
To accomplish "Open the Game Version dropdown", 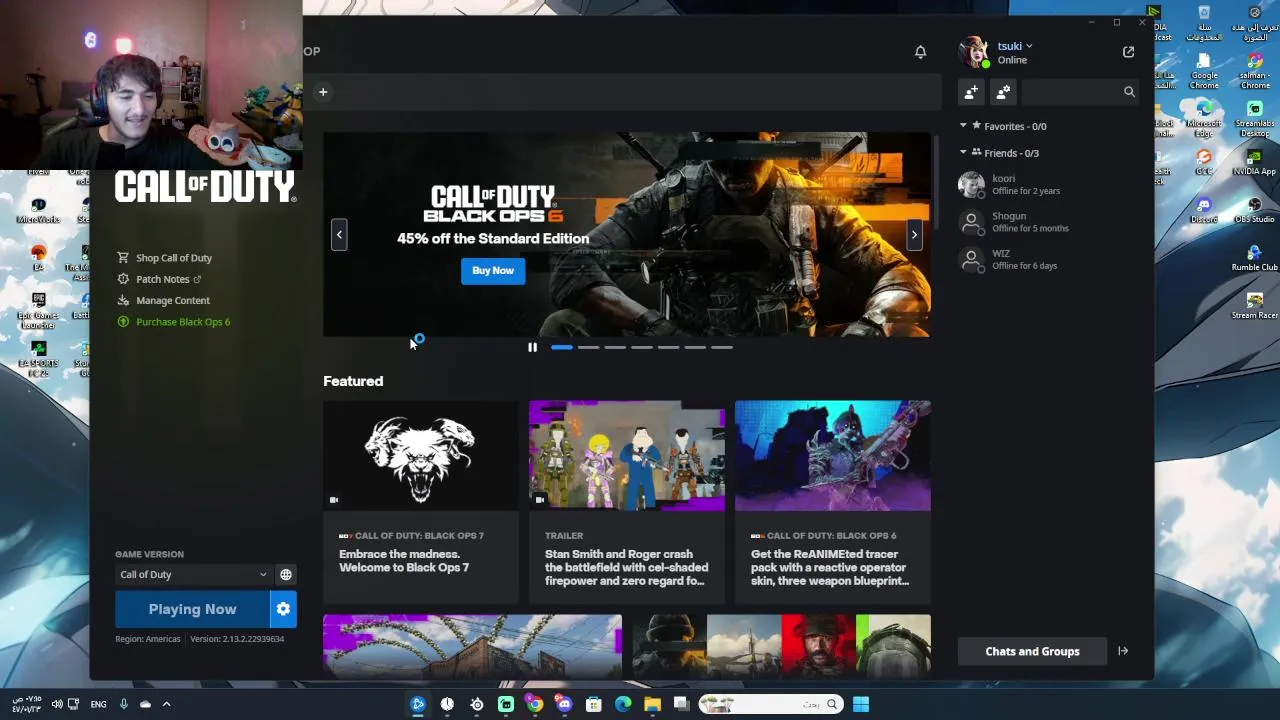I will coord(193,575).
